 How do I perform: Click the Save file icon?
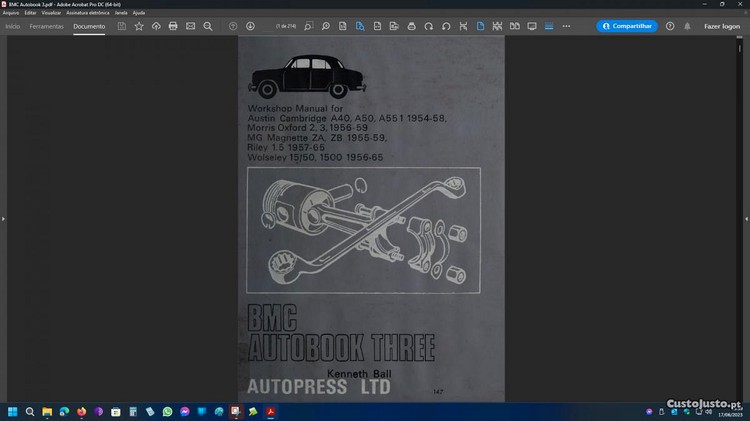click(x=122, y=26)
